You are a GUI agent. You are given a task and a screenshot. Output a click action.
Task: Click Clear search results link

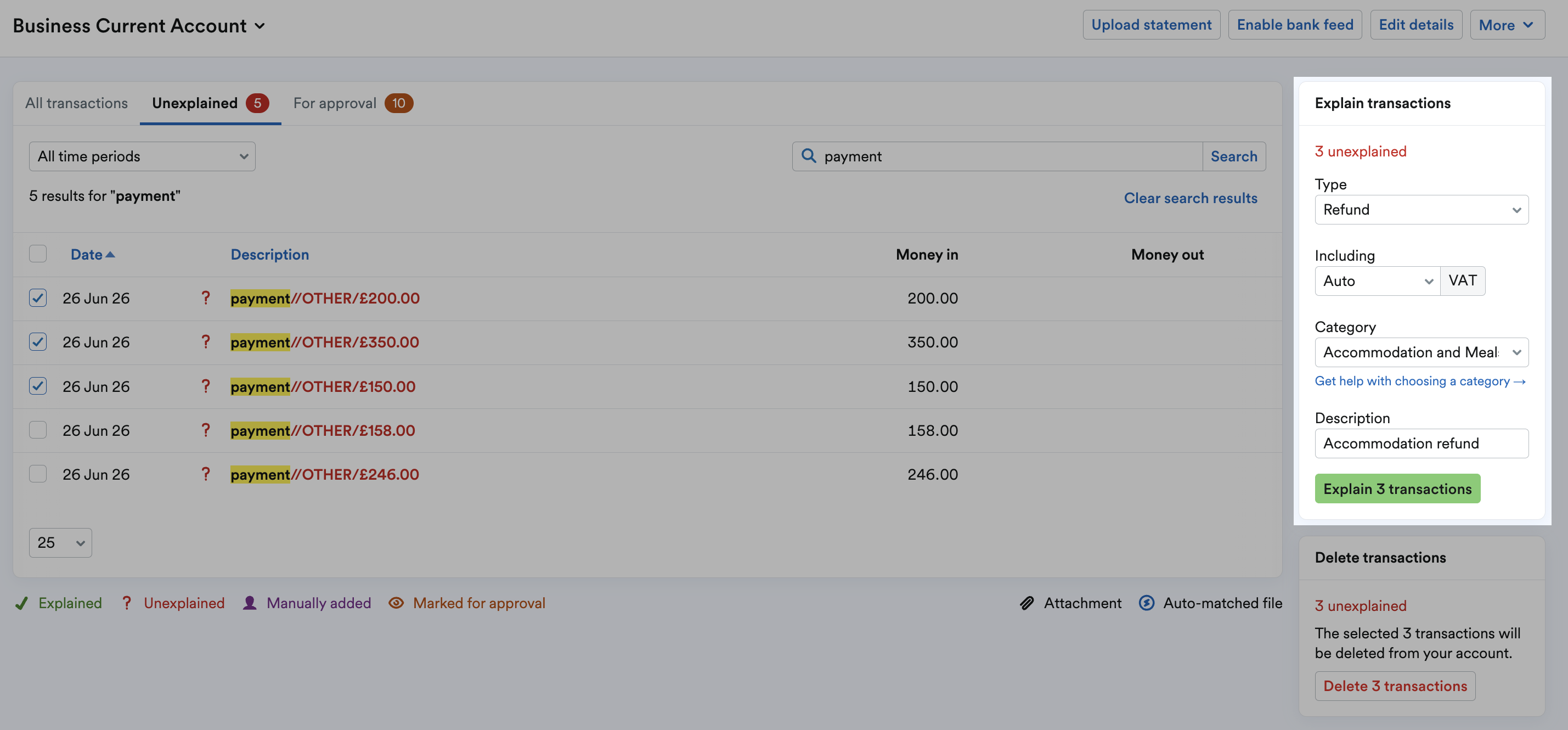tap(1190, 198)
